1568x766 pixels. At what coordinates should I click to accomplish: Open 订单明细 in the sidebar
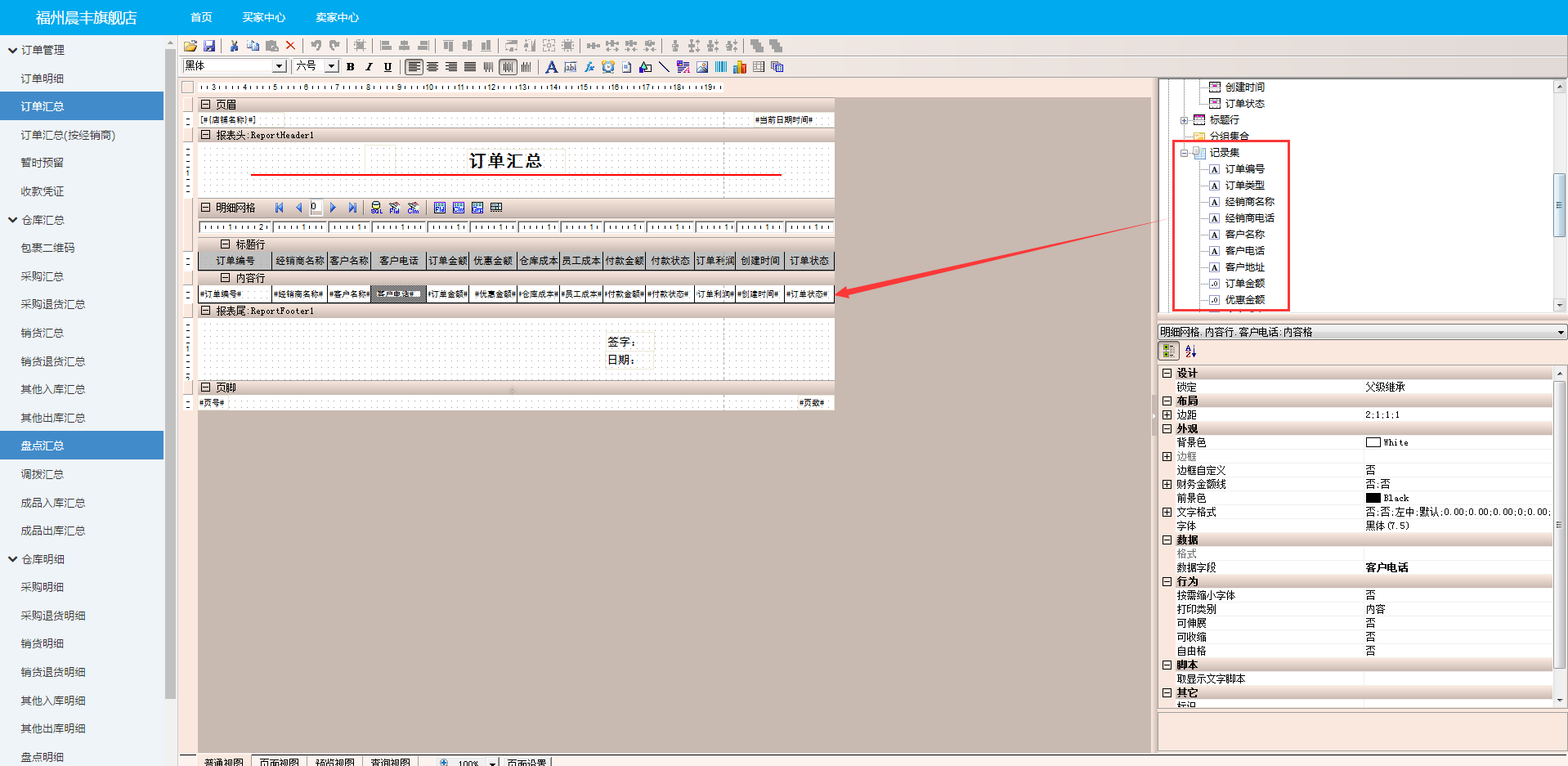tap(43, 78)
